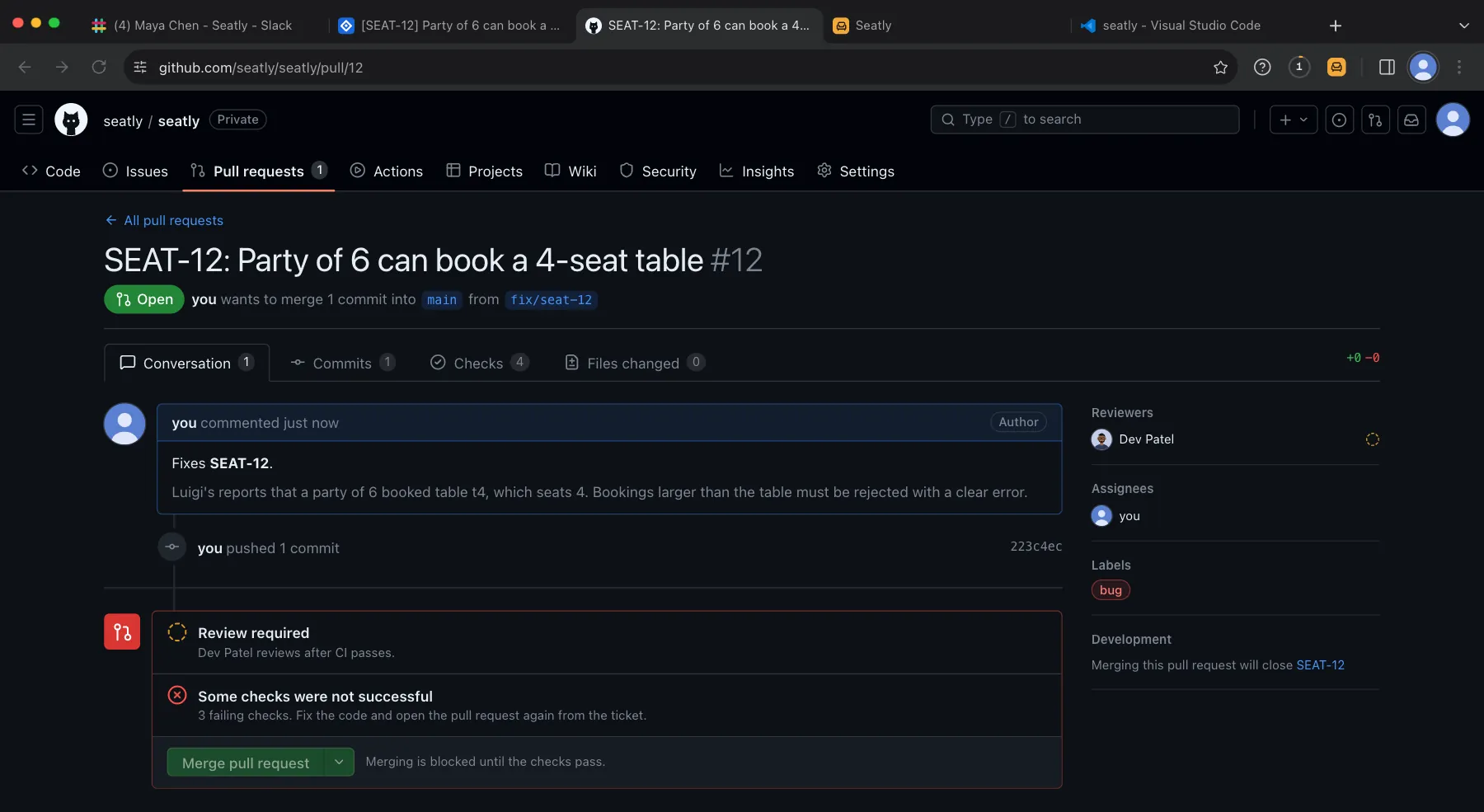1484x812 pixels.
Task: Open the browser side panel icon
Action: pyautogui.click(x=1387, y=68)
